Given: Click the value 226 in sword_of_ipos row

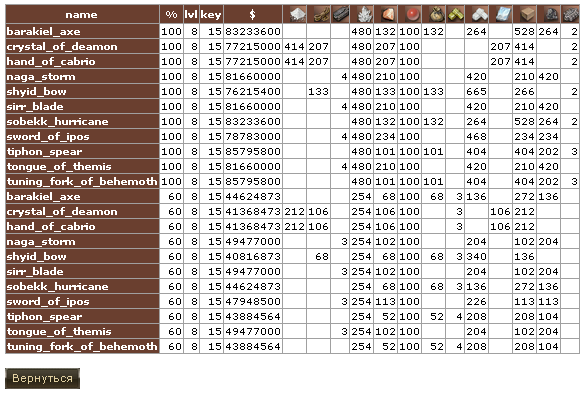Looking at the screenshot, I should 477,301.
